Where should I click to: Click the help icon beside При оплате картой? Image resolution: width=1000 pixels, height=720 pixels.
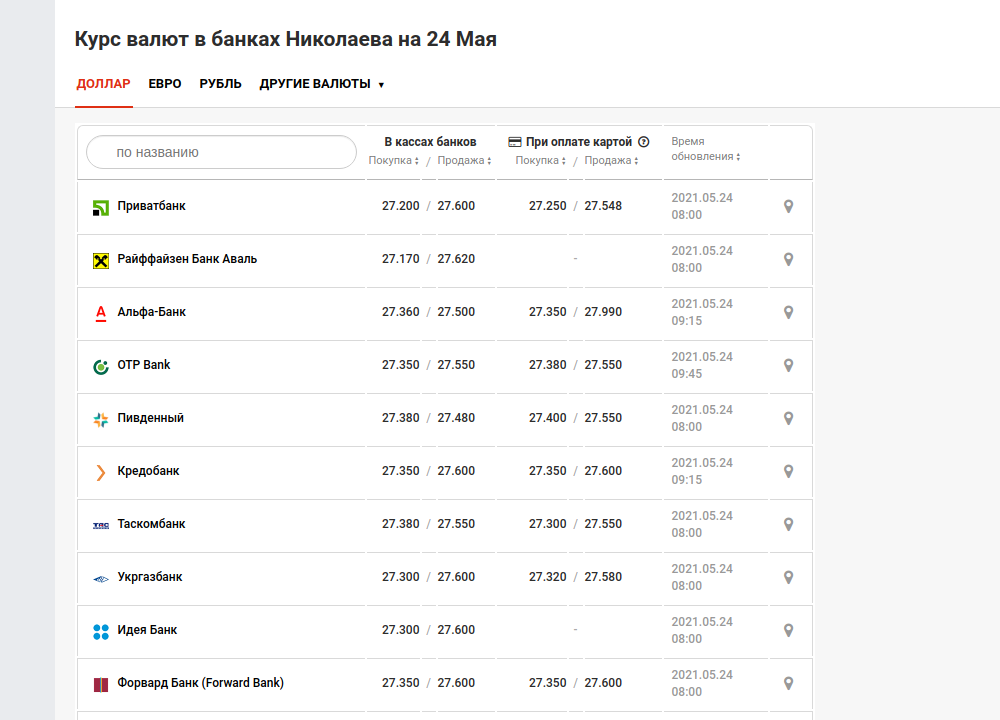coord(644,142)
